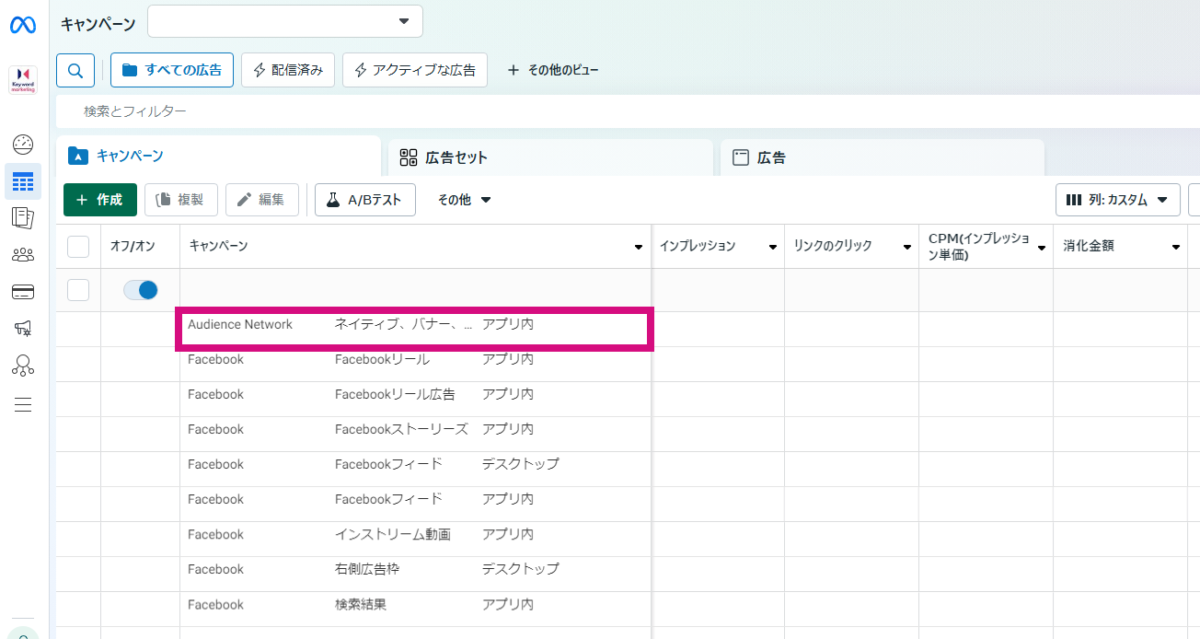The width and height of the screenshot is (1200, 639).
Task: Open the campaign selector dropdown at top
Action: click(x=285, y=21)
